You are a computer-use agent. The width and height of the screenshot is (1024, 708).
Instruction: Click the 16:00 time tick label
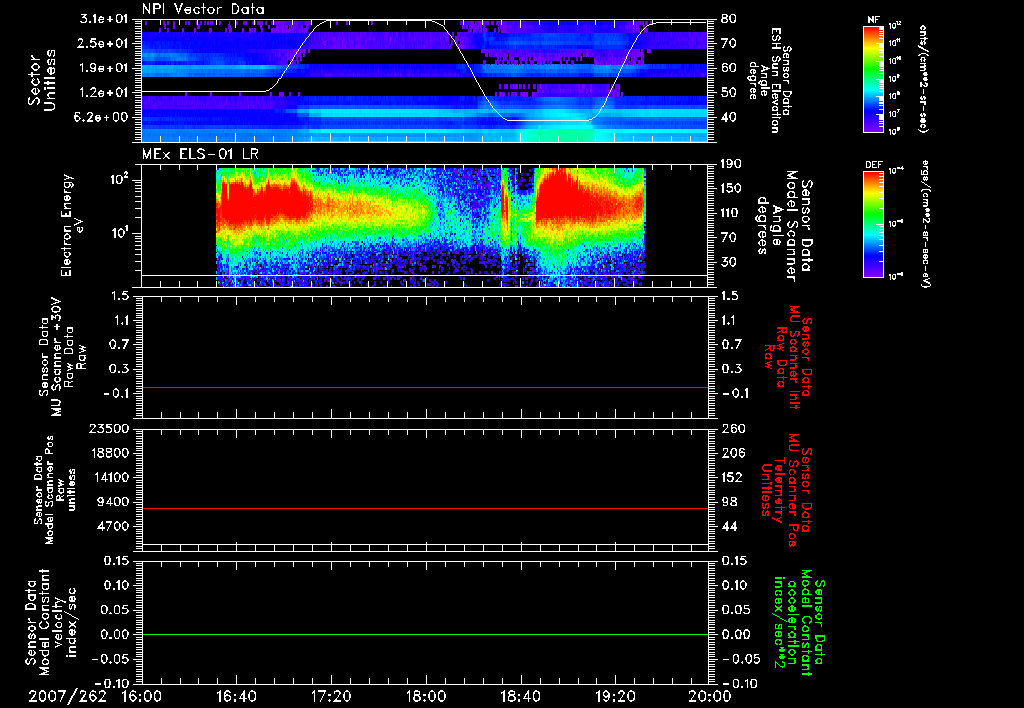tap(141, 696)
